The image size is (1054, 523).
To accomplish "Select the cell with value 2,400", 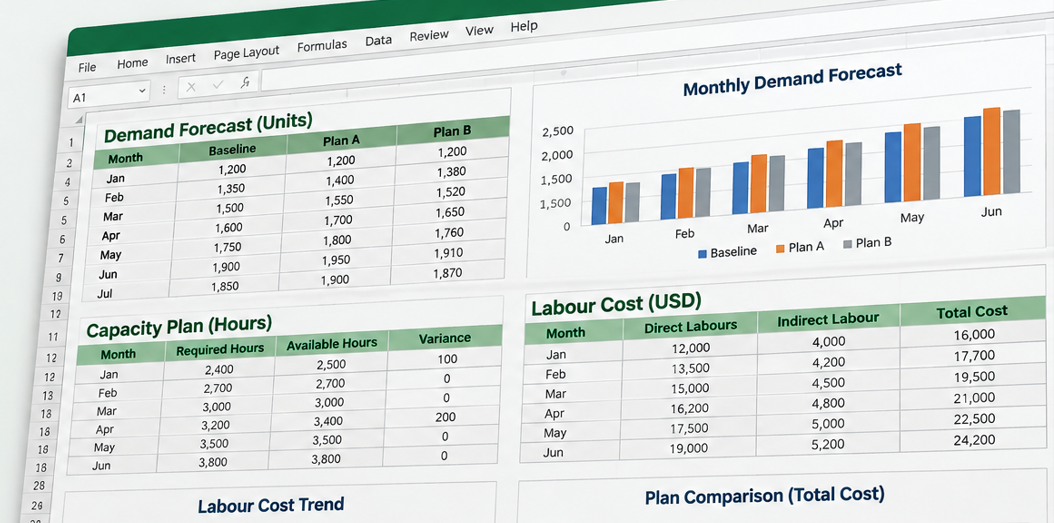I will pyautogui.click(x=218, y=369).
